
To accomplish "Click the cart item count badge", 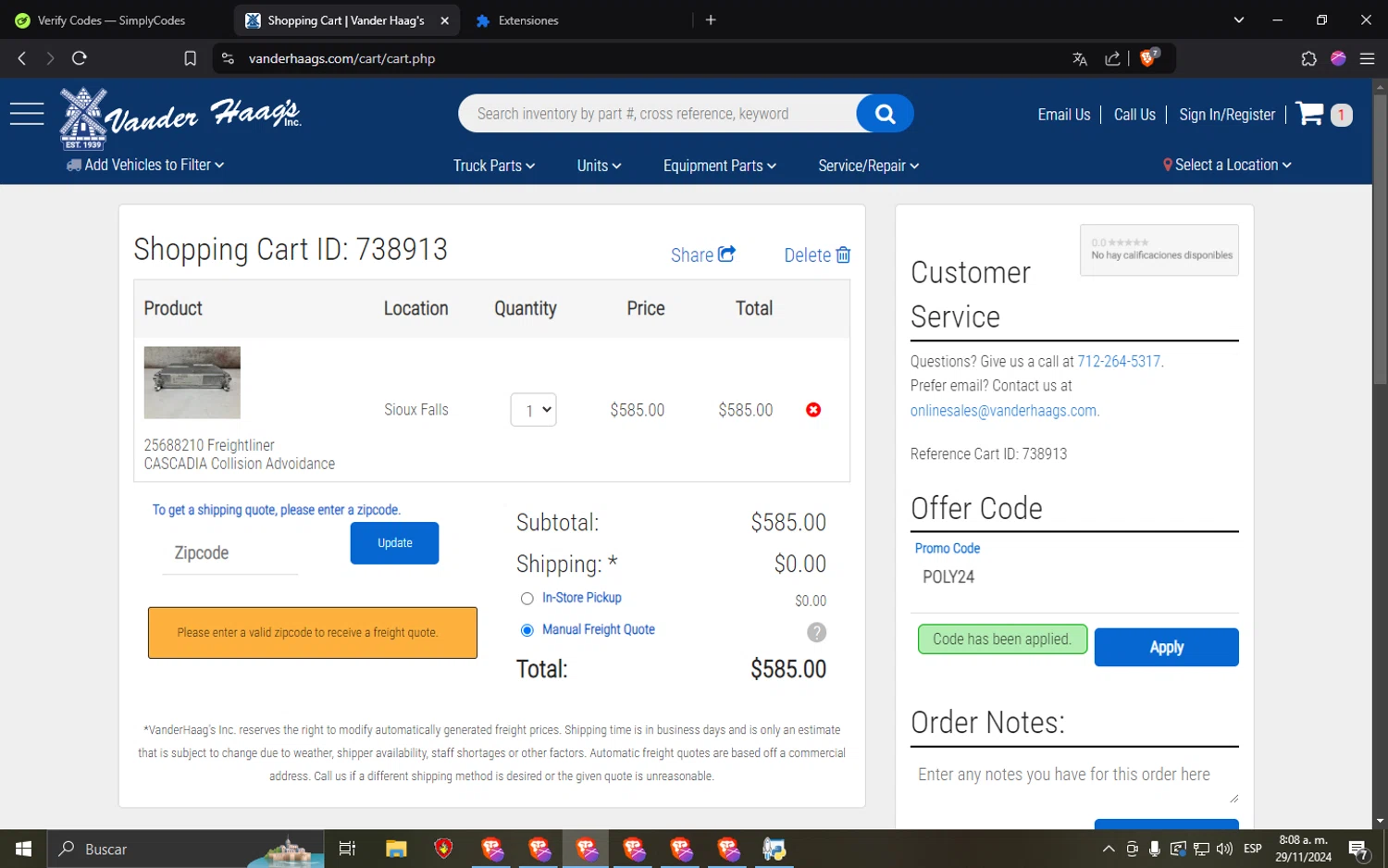I will (x=1341, y=115).
